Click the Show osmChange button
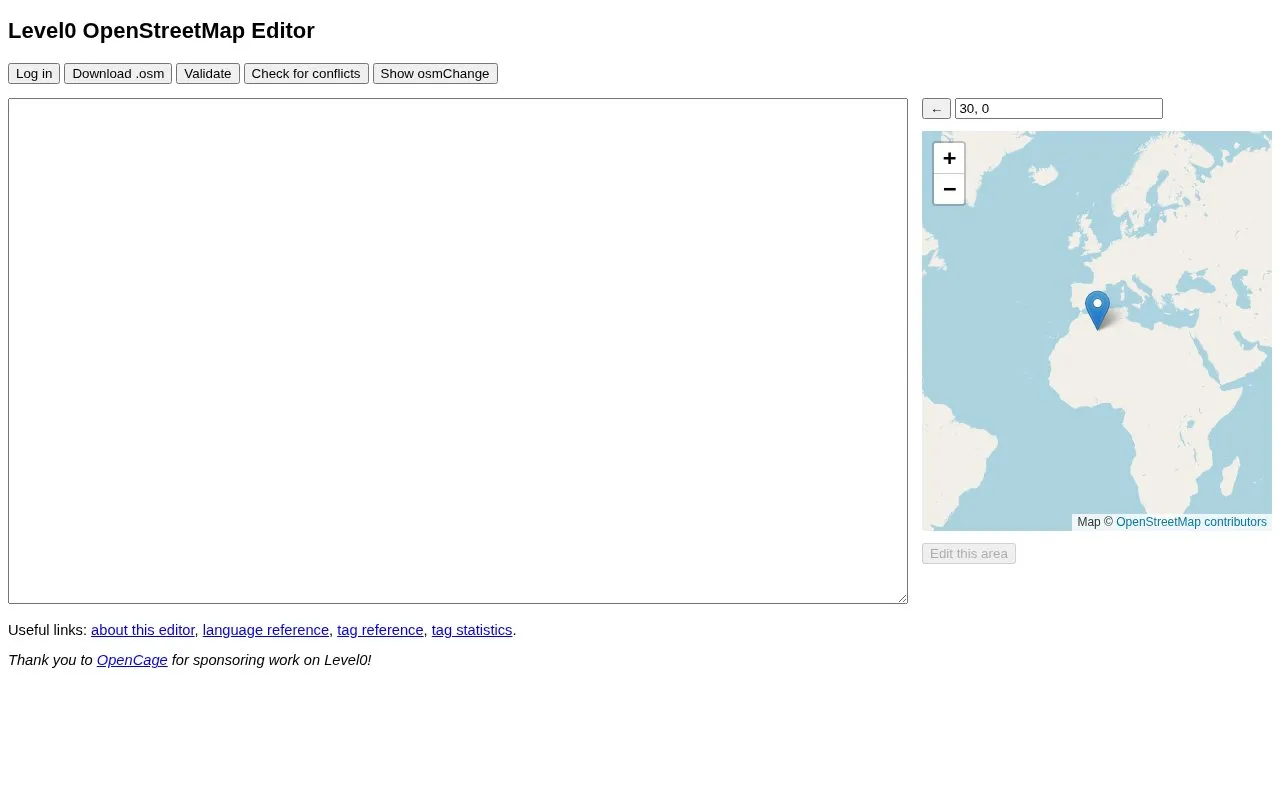Viewport: 1280px width, 800px height. click(435, 74)
